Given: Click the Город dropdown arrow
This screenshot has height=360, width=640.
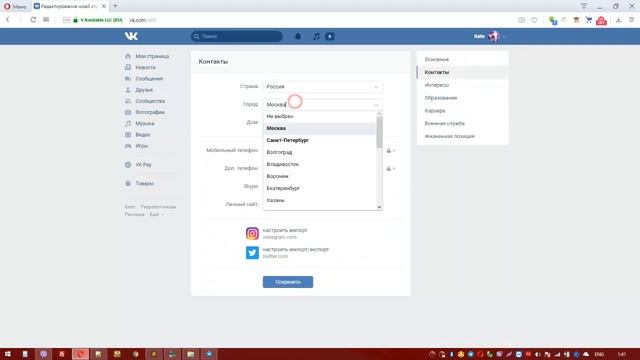Looking at the screenshot, I should pyautogui.click(x=376, y=105).
